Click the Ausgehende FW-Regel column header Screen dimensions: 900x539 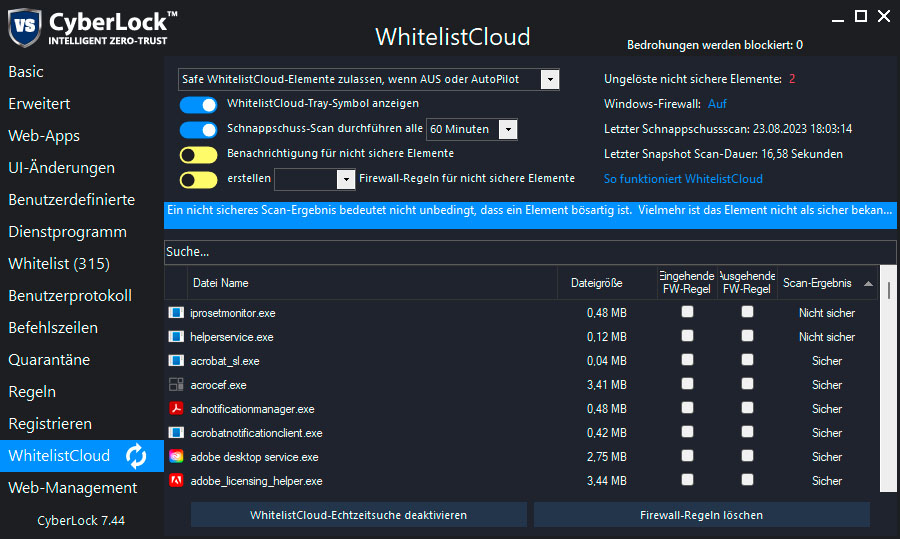[747, 283]
